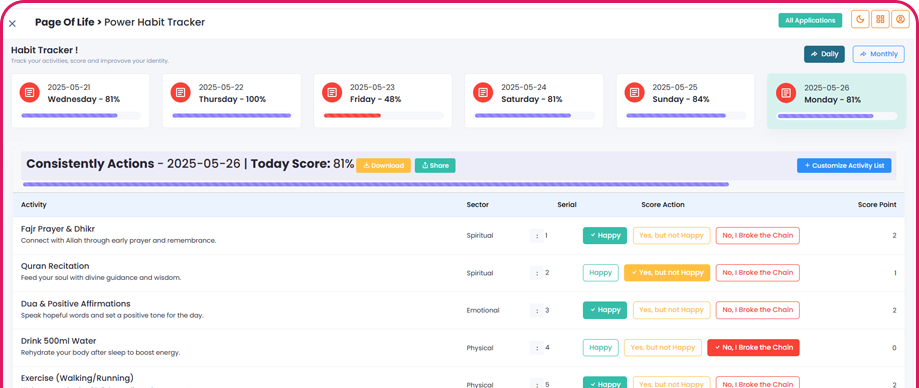Select the Daily view tab
The image size is (919, 388).
[x=824, y=54]
